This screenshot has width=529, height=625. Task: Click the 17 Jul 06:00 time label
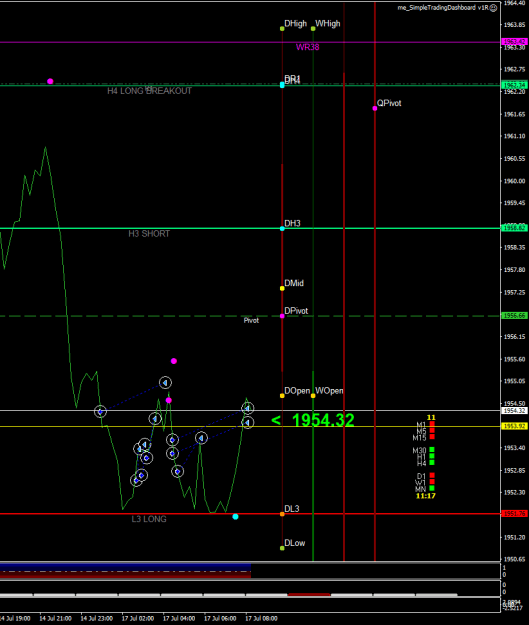click(220, 618)
